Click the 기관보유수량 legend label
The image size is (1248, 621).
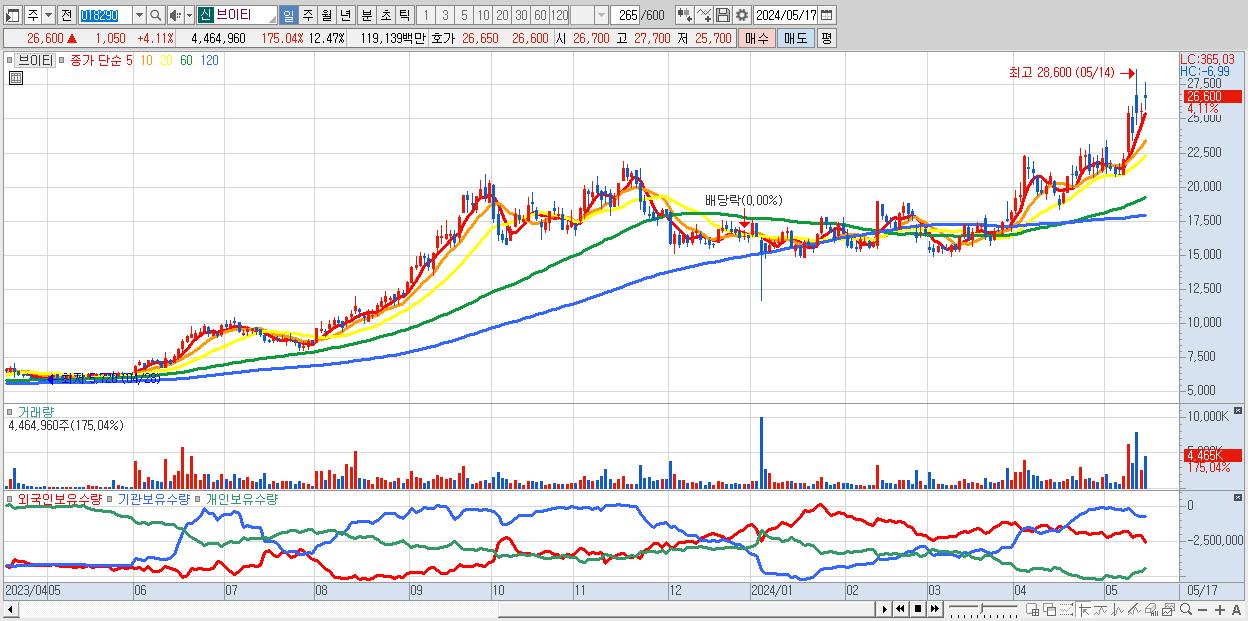tap(153, 498)
